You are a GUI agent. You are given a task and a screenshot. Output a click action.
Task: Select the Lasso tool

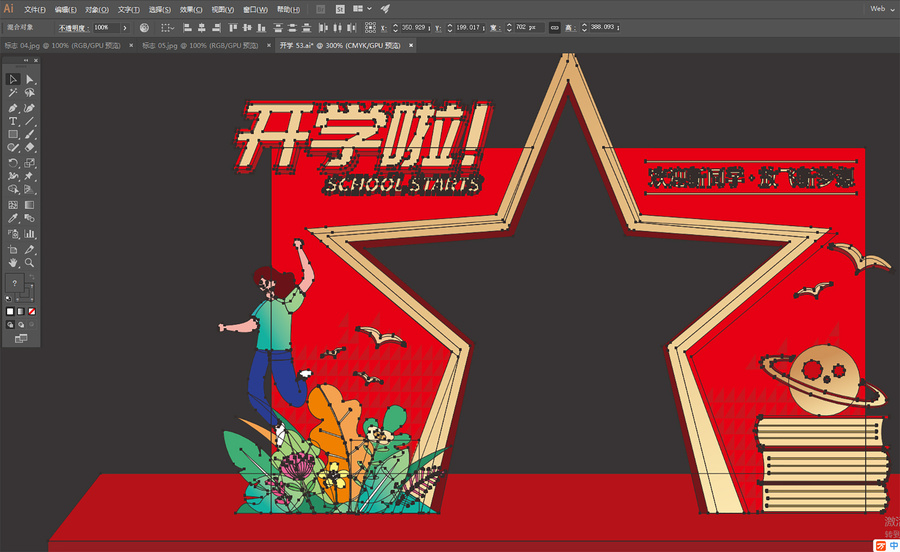[x=30, y=92]
